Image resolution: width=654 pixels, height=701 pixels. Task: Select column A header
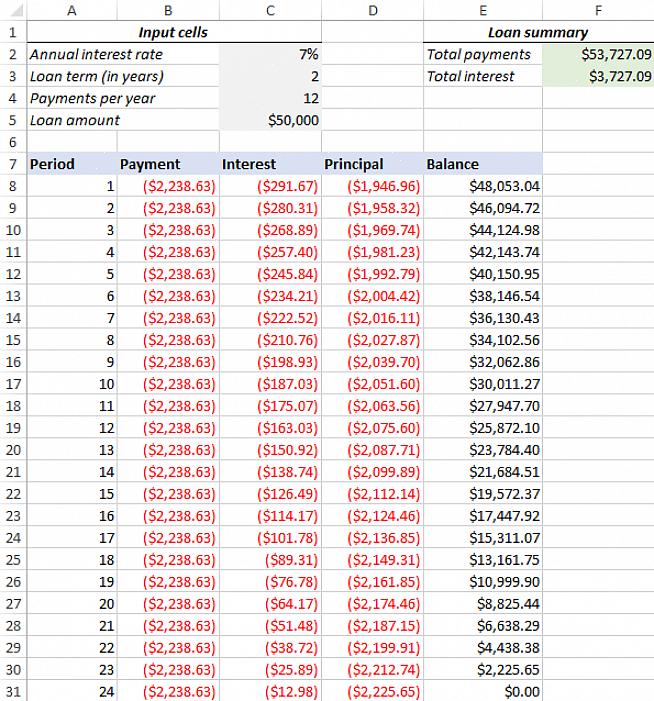[72, 10]
